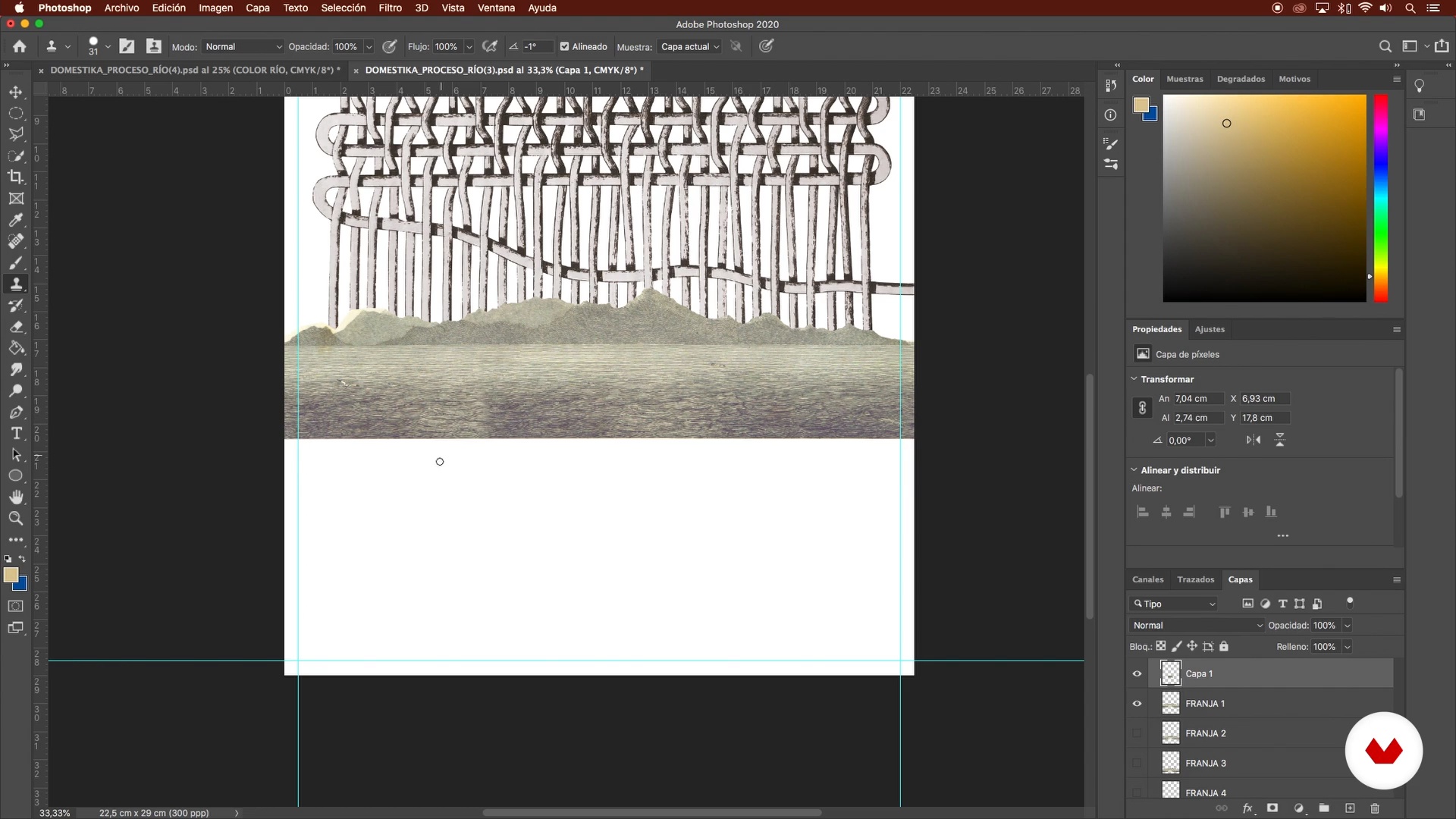Toggle pressure for opacity icon
Image resolution: width=1456 pixels, height=819 pixels.
click(x=390, y=46)
